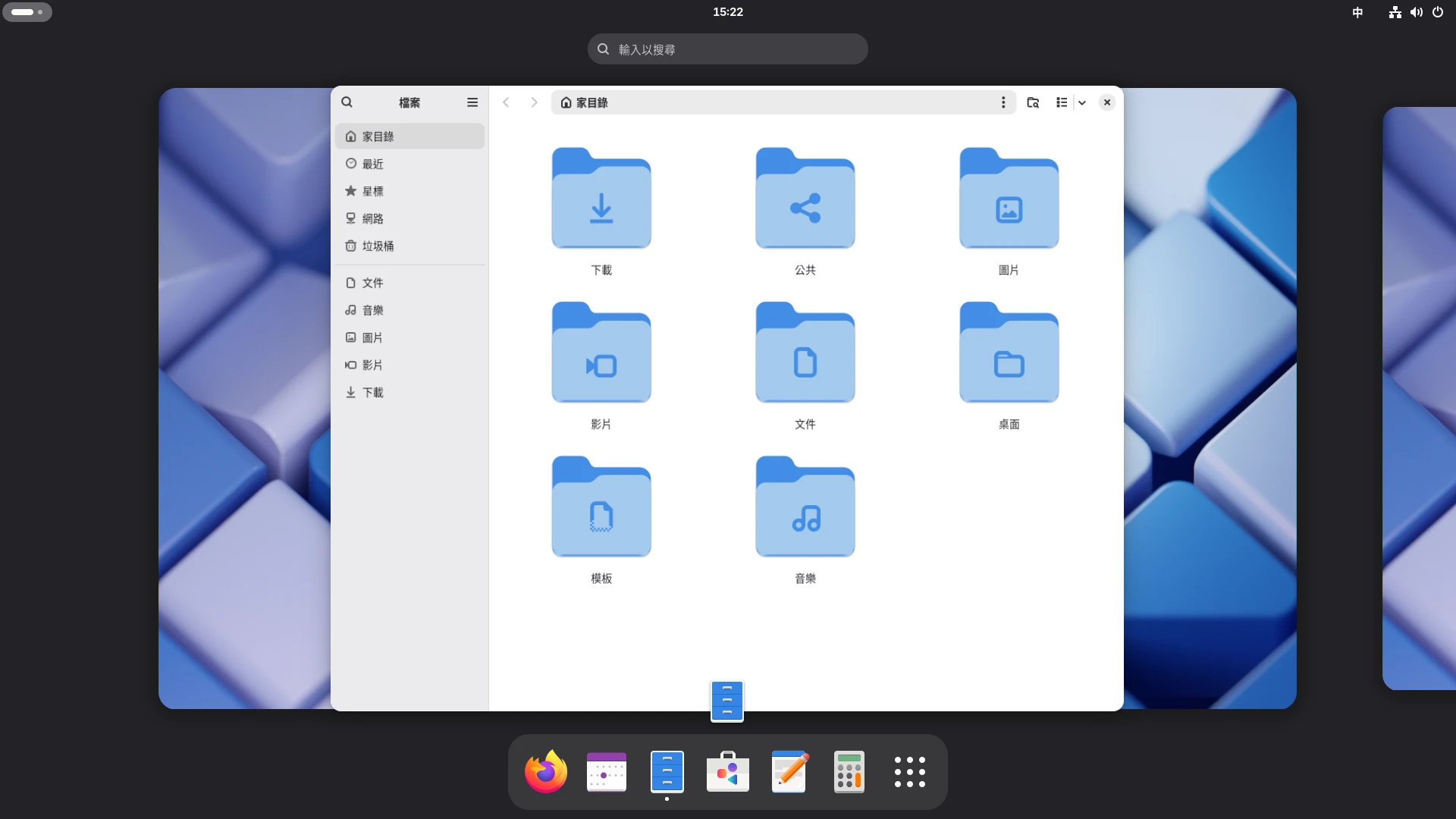Open the 下載 folder
The width and height of the screenshot is (1456, 819).
(601, 210)
